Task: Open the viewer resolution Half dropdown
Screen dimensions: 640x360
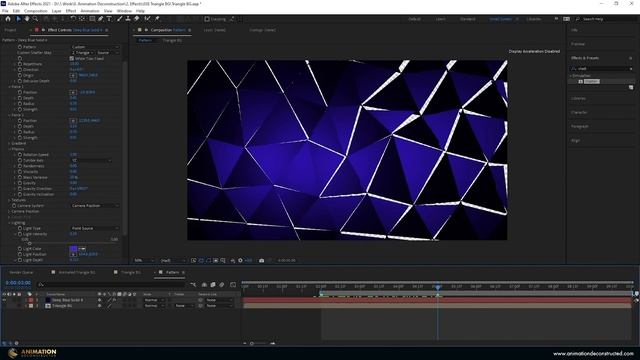Action: coord(172,260)
